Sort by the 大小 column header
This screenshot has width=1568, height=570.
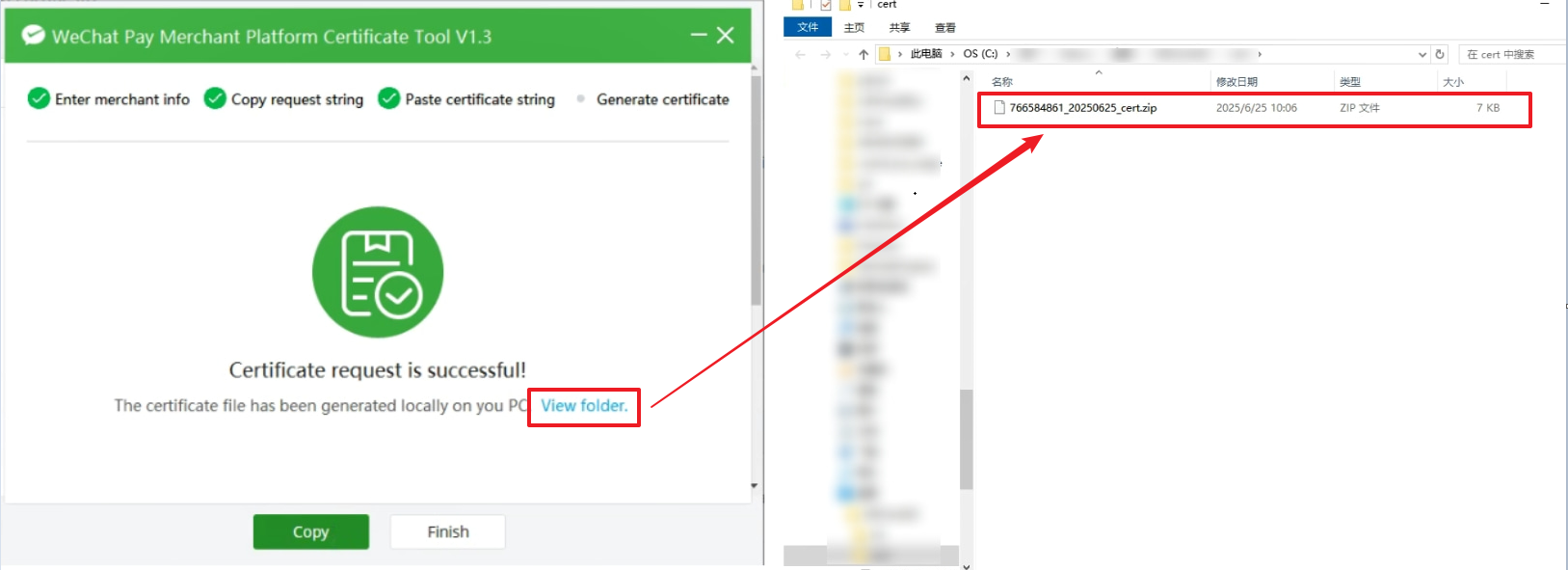pos(1453,82)
